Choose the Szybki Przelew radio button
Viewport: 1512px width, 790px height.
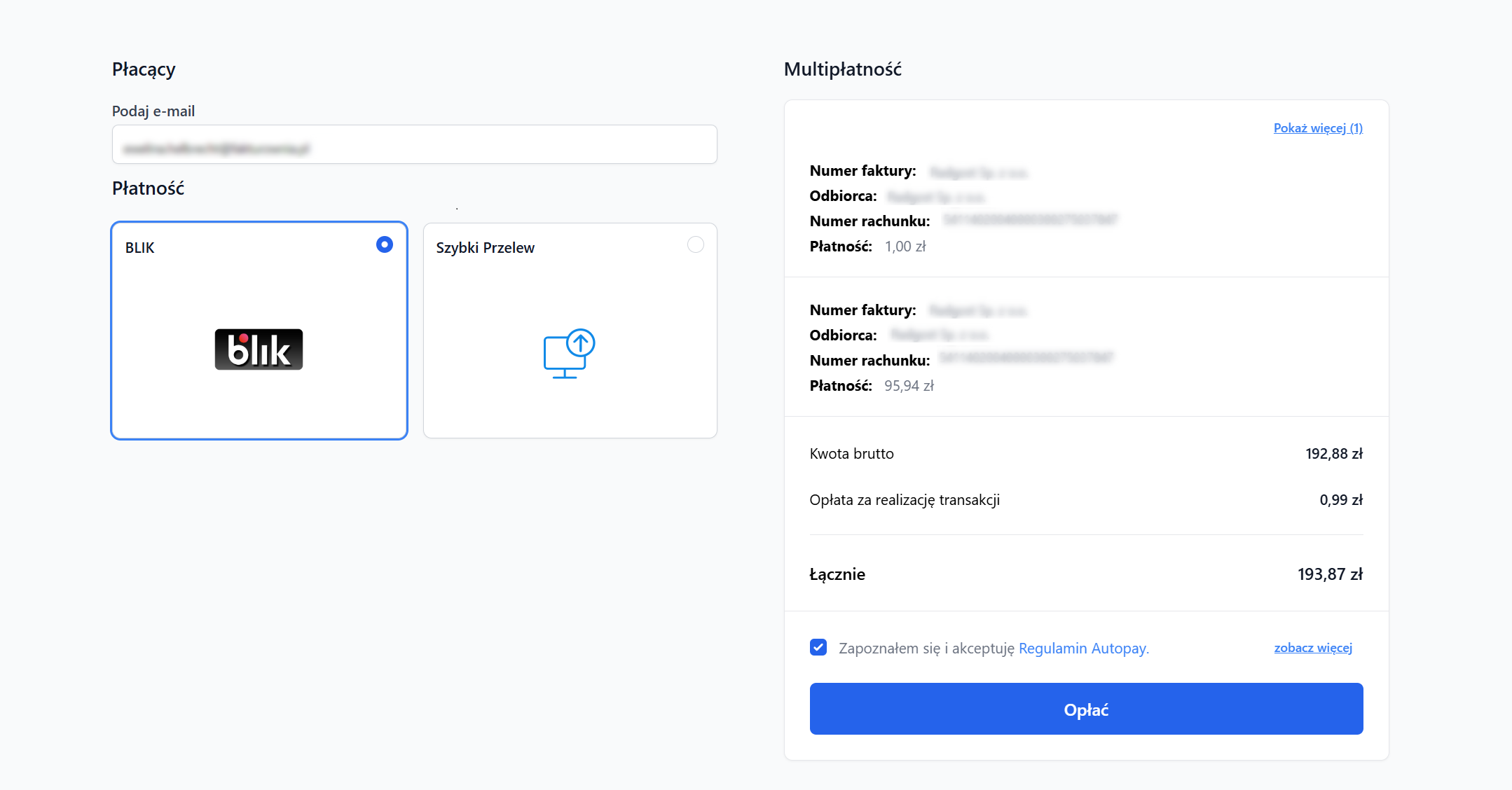(695, 244)
